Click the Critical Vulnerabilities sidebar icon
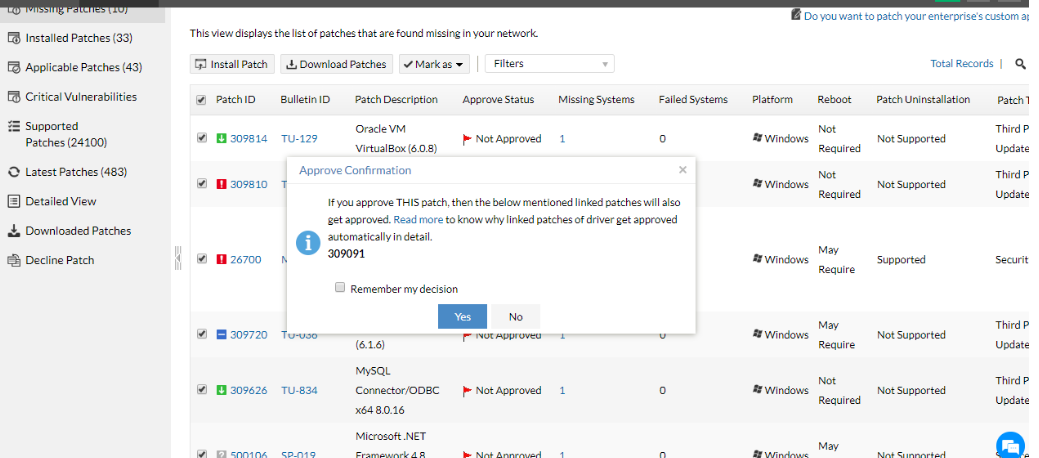The height and width of the screenshot is (458, 1039). pos(14,97)
